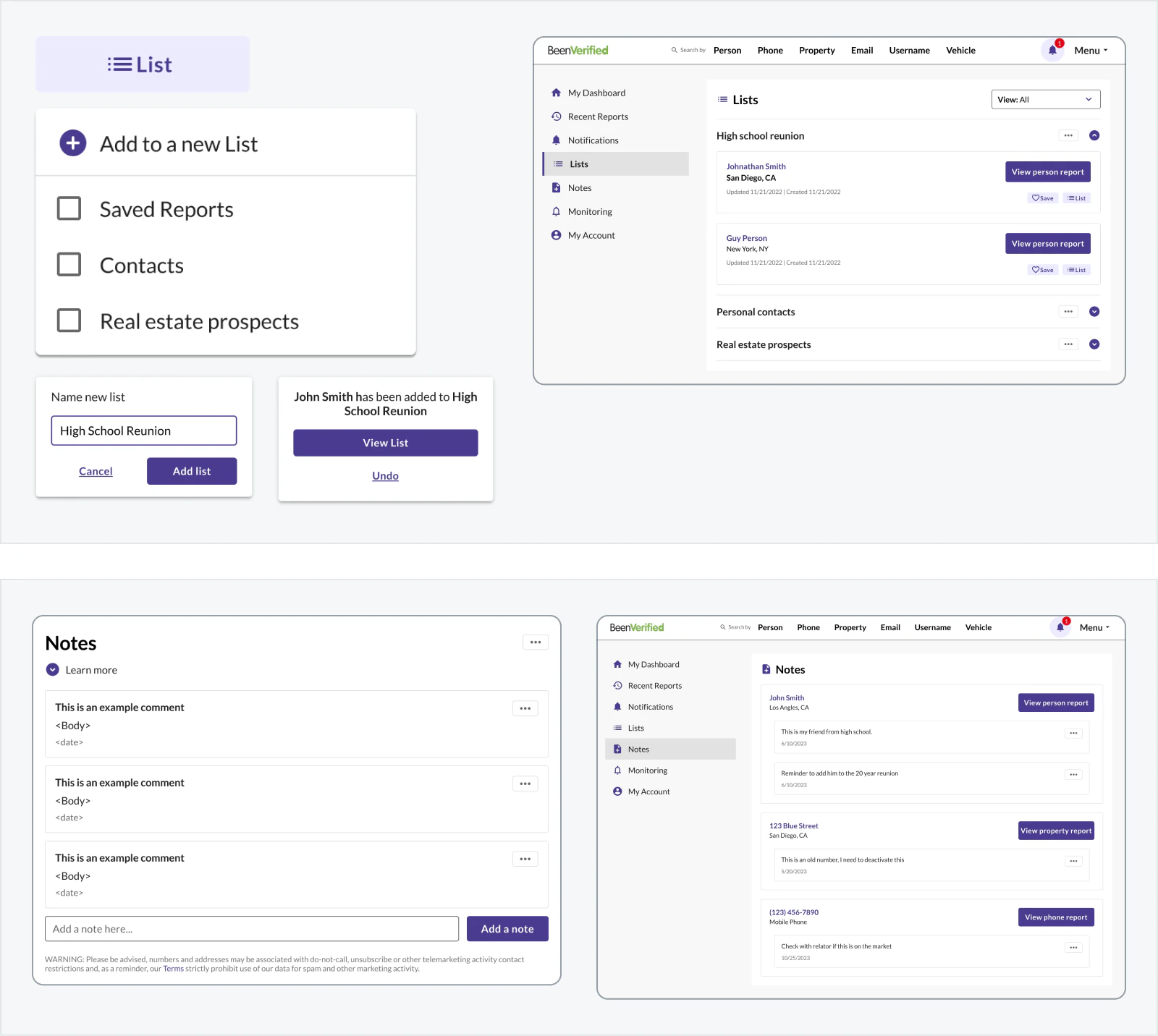Screen dimensions: 1158x1036
Task: Click List icon under Guy Person
Action: click(x=1077, y=270)
